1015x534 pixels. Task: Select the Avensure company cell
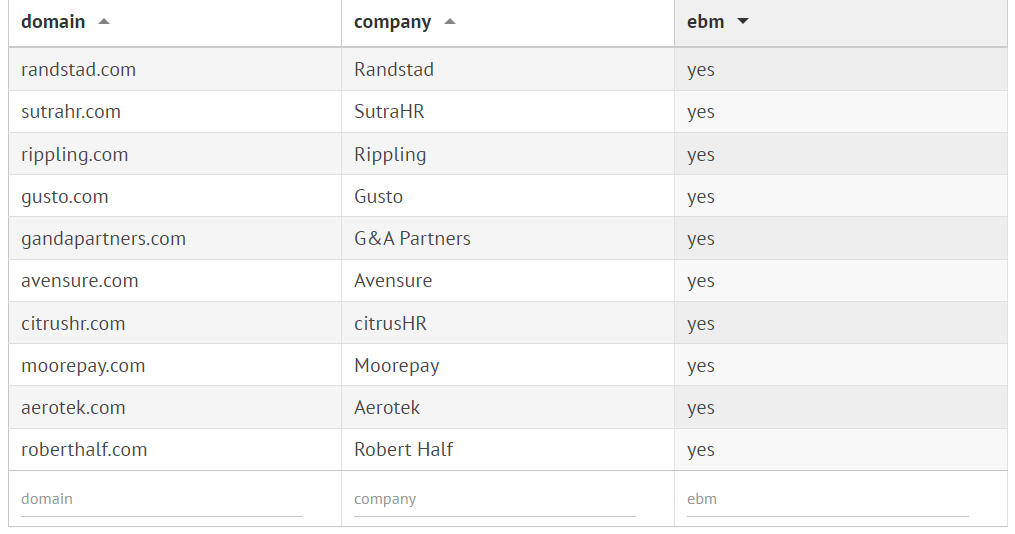(x=393, y=281)
